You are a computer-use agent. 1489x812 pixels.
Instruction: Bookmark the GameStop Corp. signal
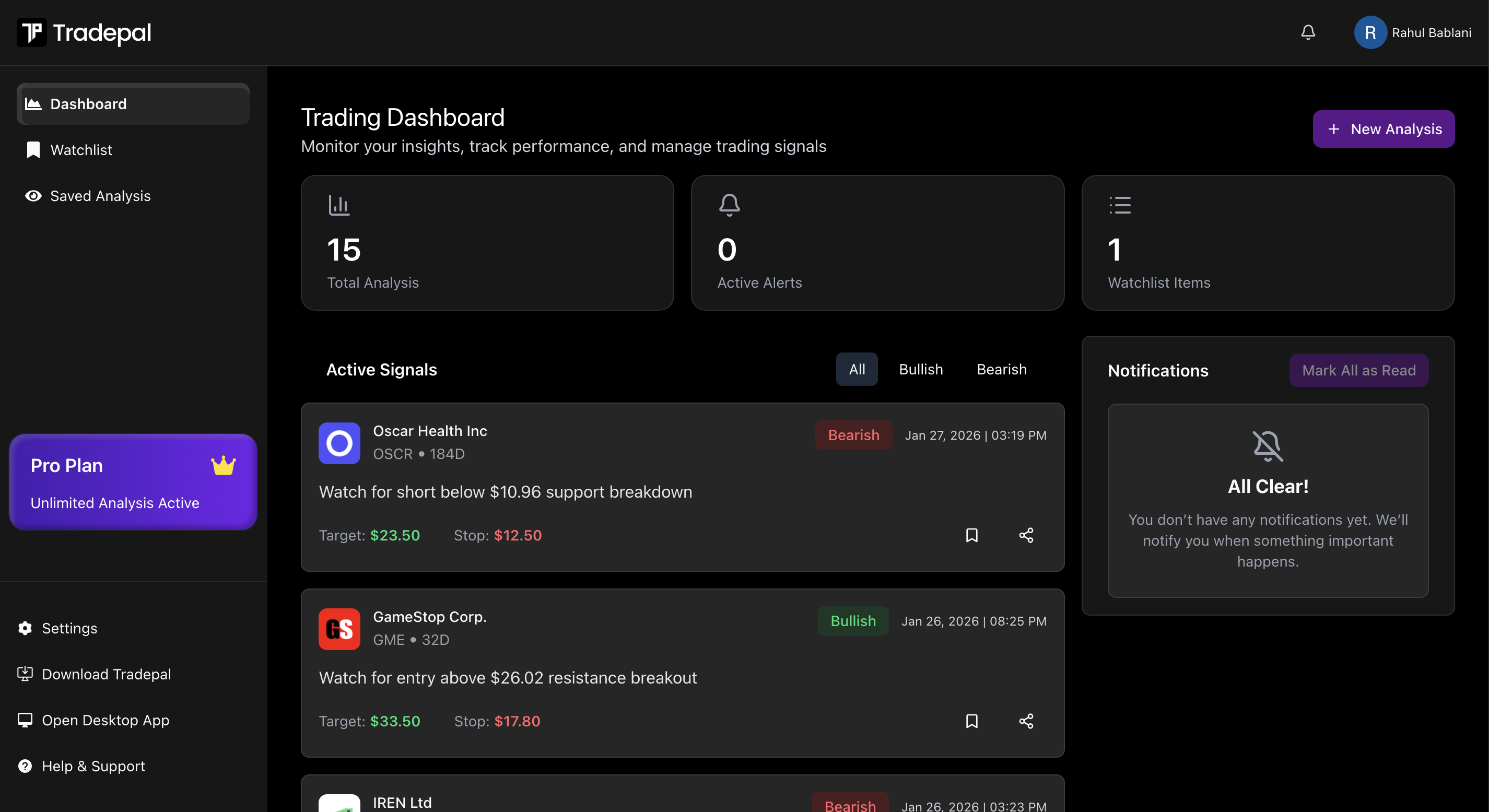[971, 721]
